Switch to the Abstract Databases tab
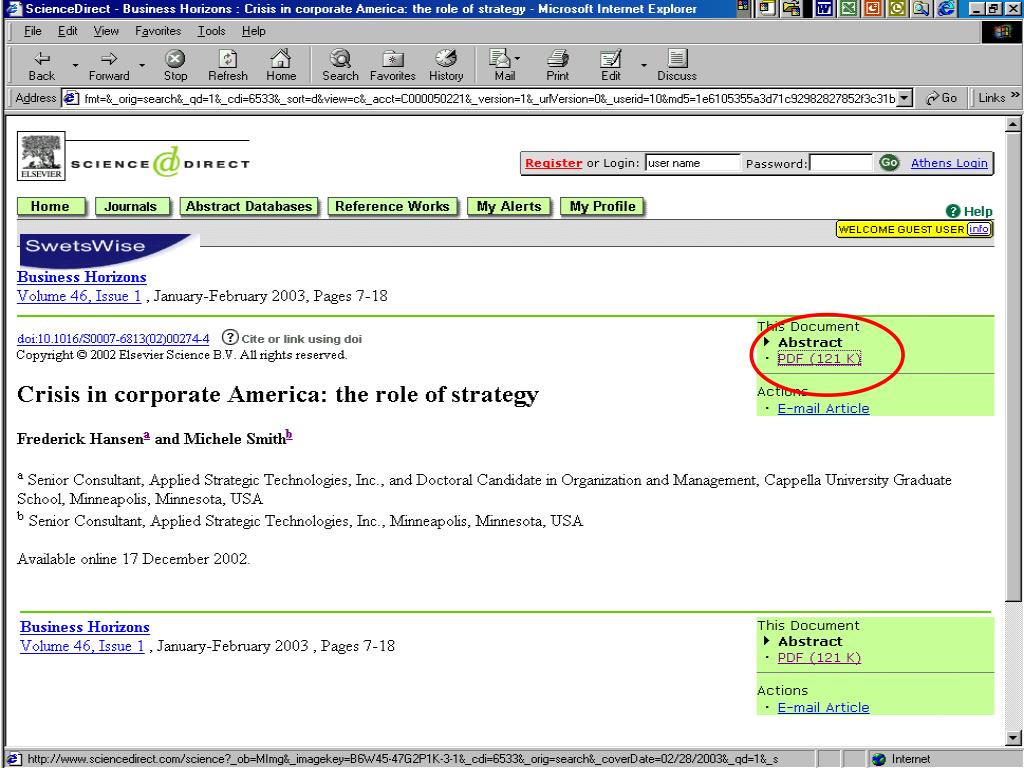 point(249,206)
